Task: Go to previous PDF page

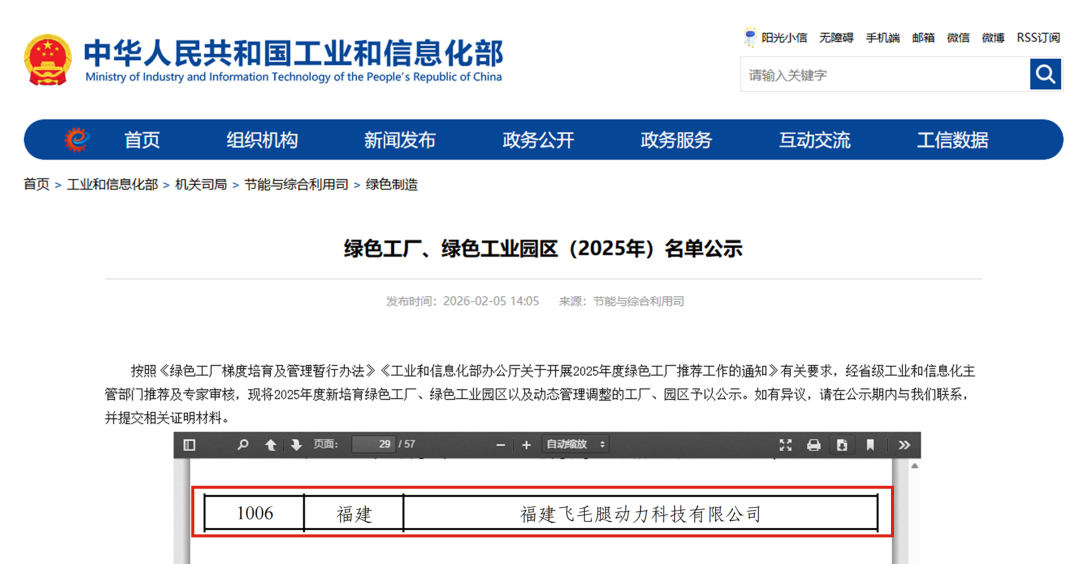Action: point(271,445)
